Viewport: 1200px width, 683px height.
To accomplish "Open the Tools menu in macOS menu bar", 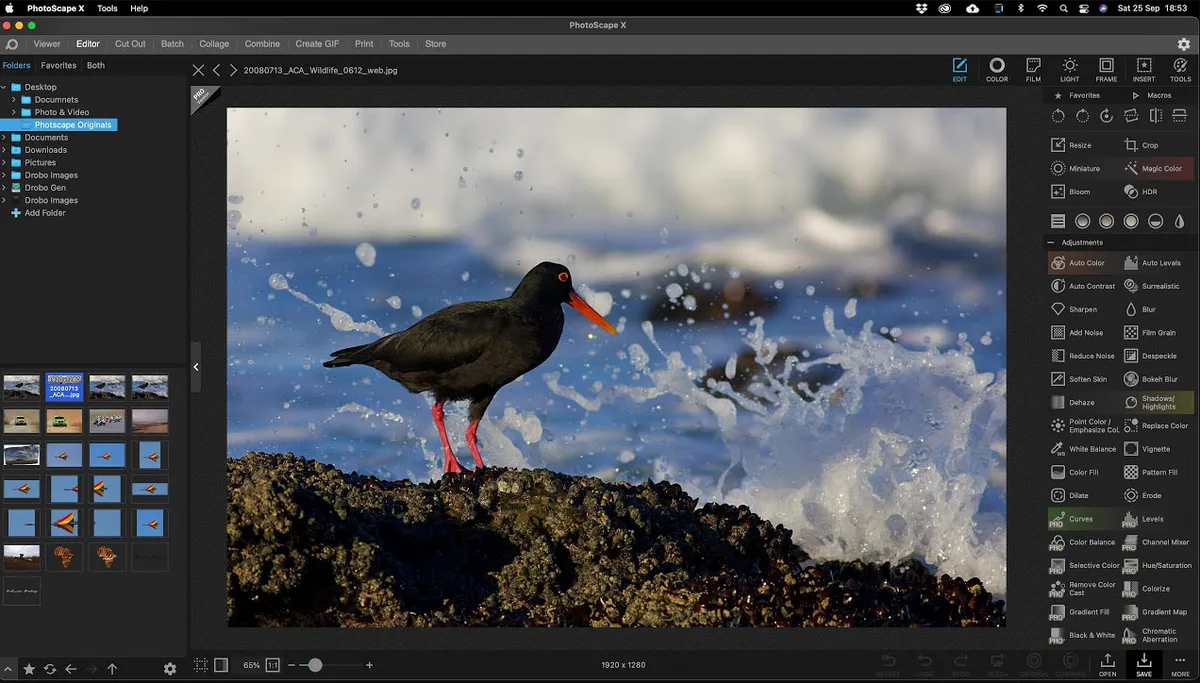I will tap(107, 8).
